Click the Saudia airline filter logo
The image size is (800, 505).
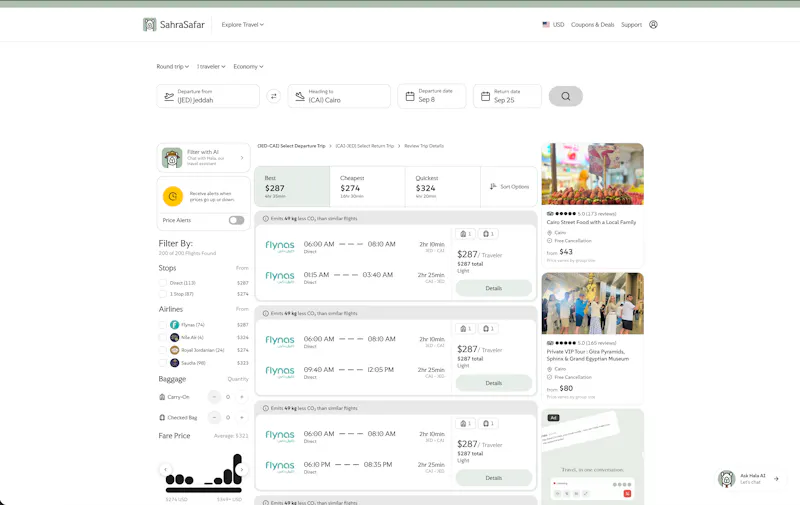(x=174, y=363)
